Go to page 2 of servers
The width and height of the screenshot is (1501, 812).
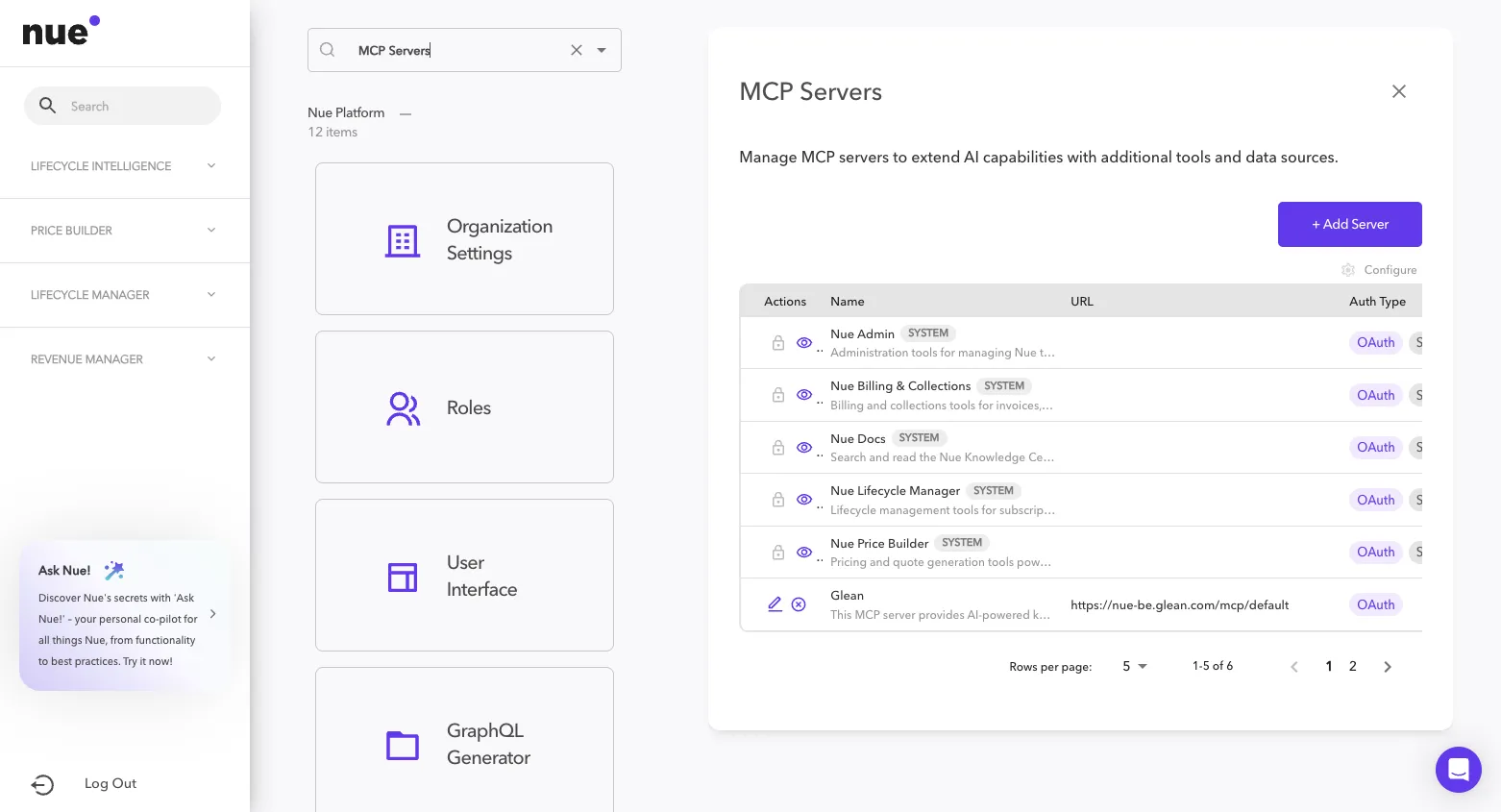pos(1353,666)
